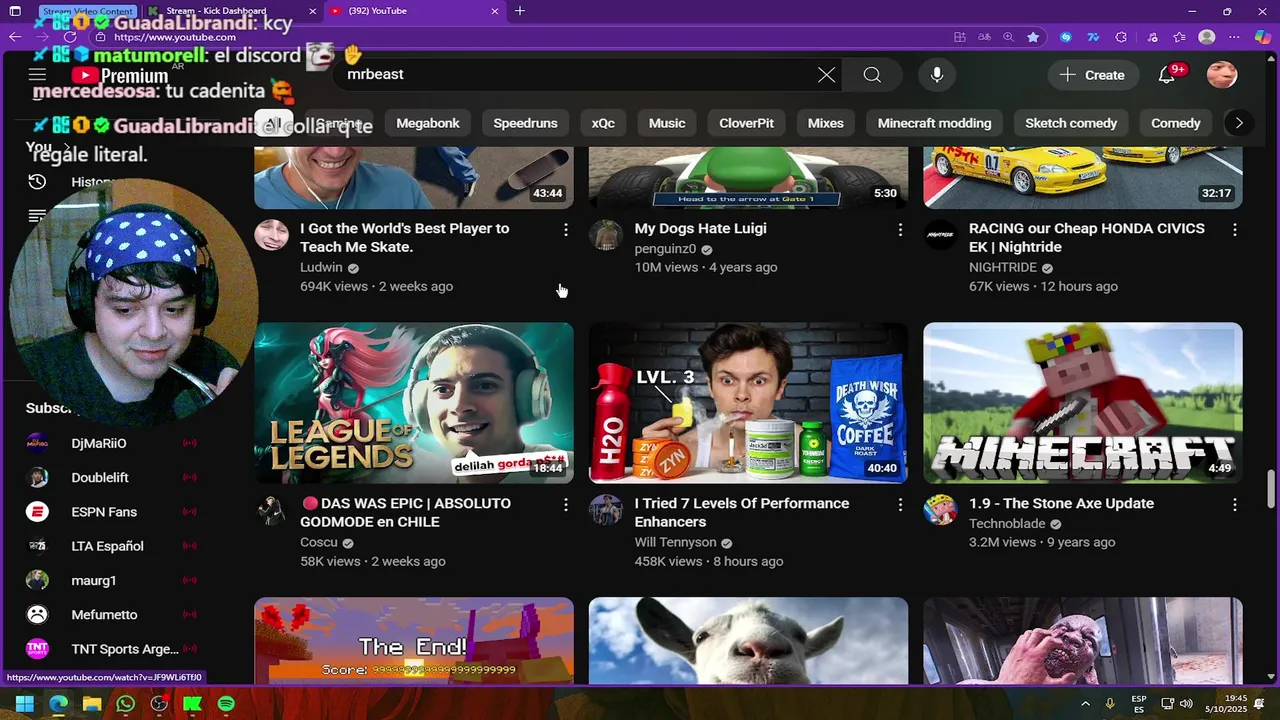Play the Minecraft Technoblade thumbnail

1083,403
